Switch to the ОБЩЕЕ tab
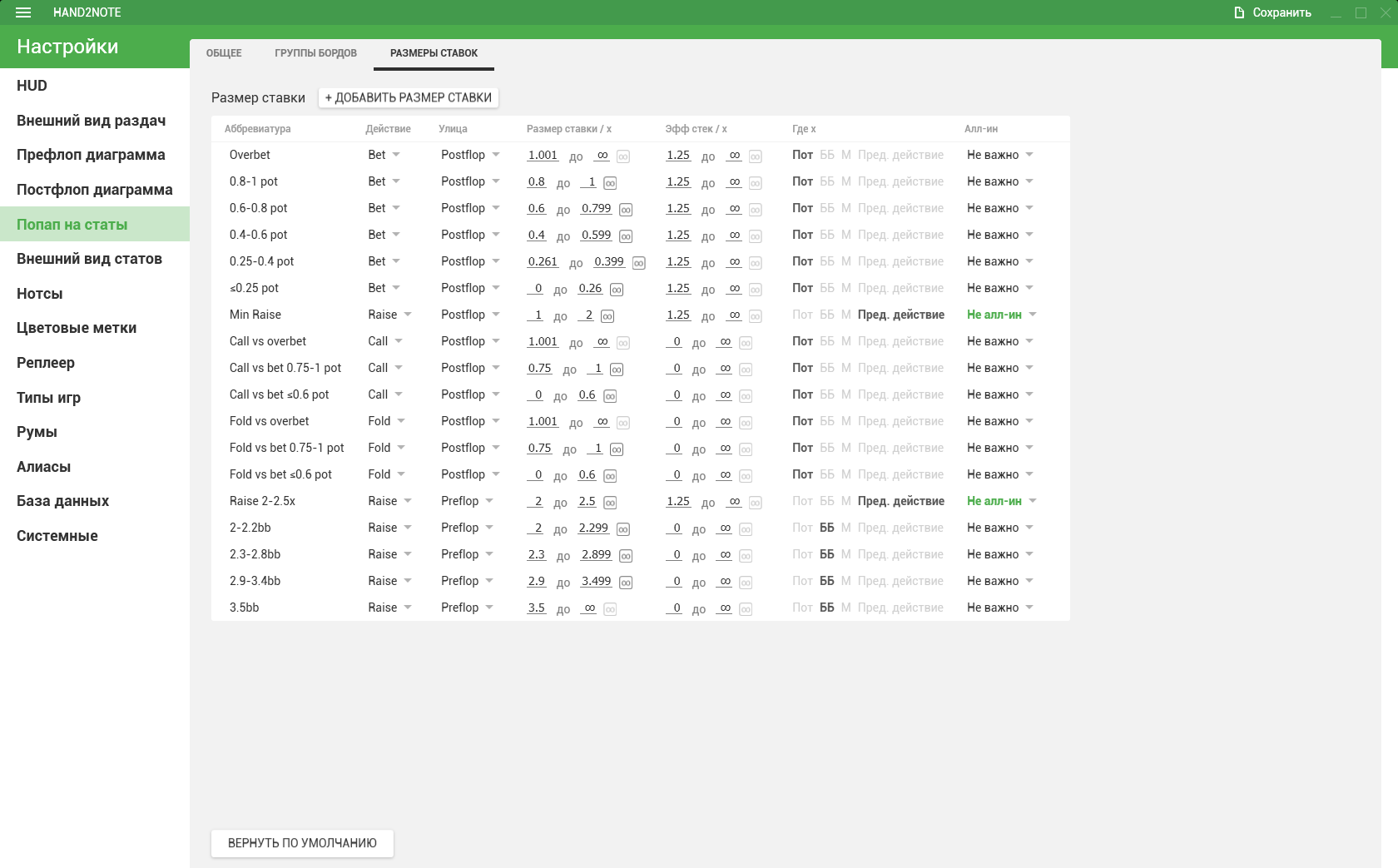Screen dimensions: 1398x868 pos(224,53)
